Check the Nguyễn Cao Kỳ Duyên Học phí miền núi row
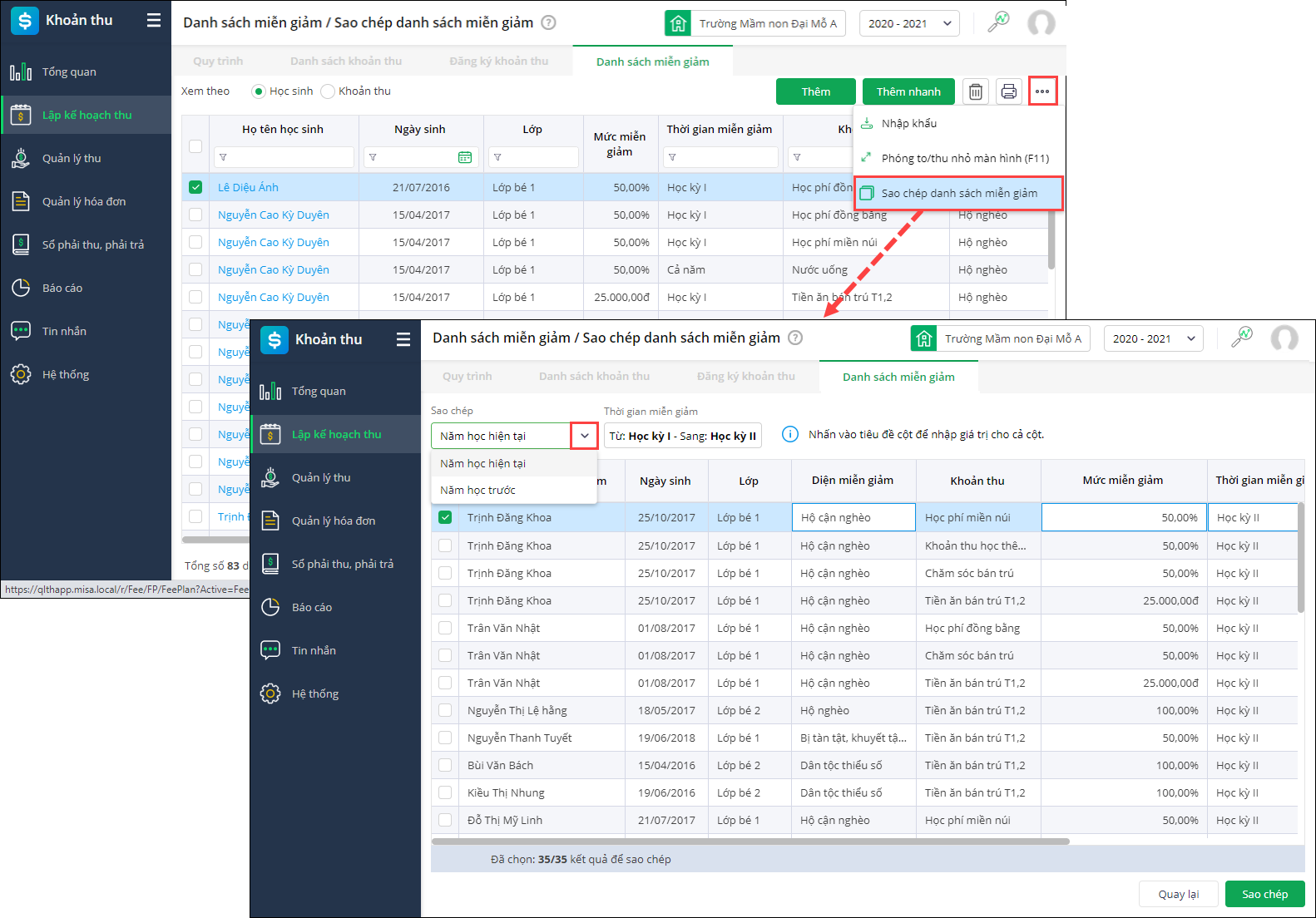1316x918 pixels. pyautogui.click(x=195, y=242)
